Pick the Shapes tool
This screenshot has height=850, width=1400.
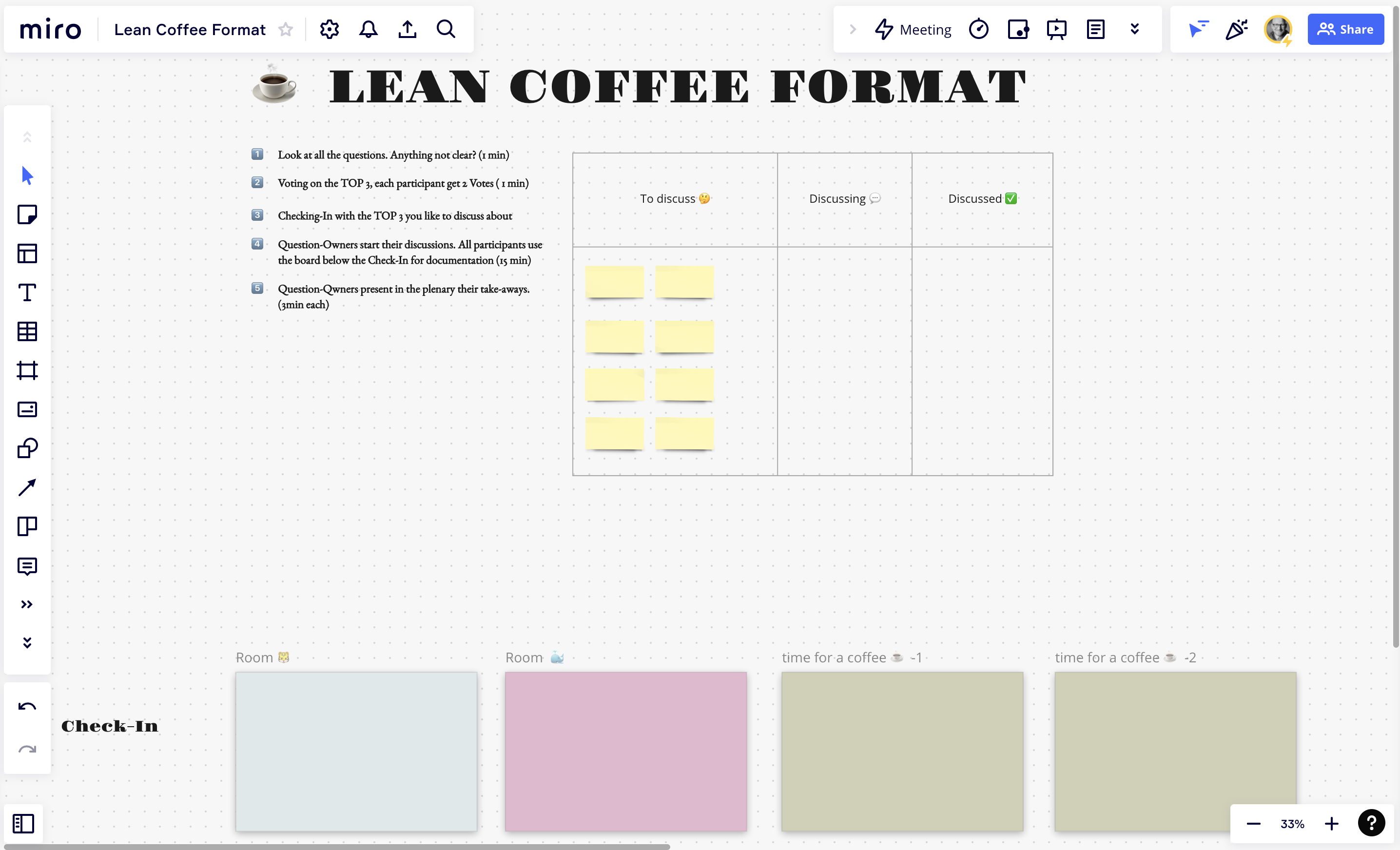(x=27, y=448)
